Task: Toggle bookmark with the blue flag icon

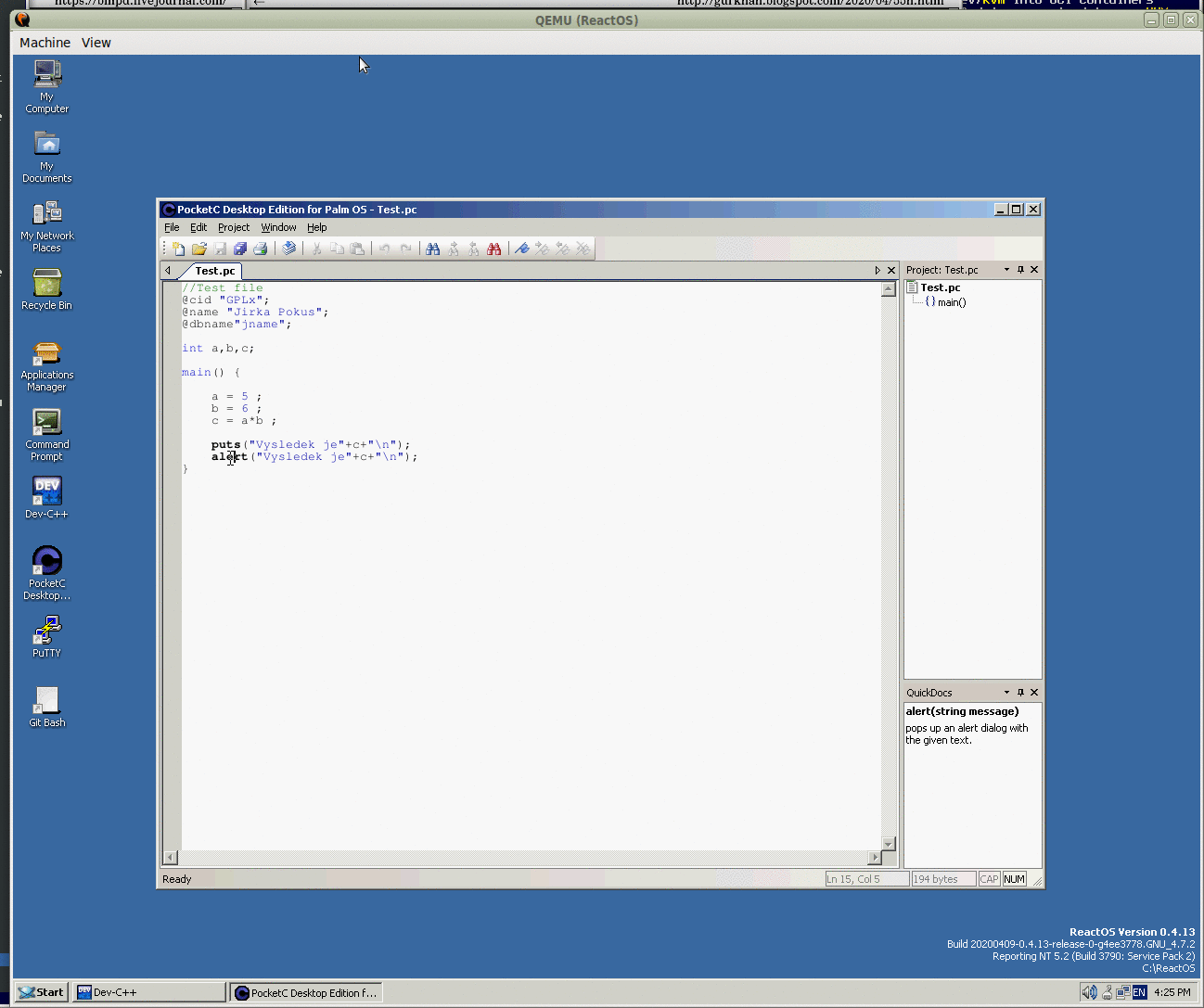Action: (522, 249)
